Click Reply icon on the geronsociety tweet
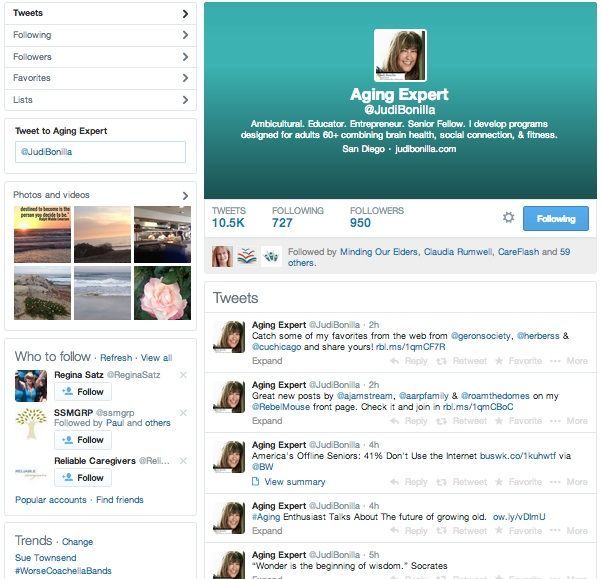Viewport: 602px width, 579px height. pyautogui.click(x=394, y=361)
